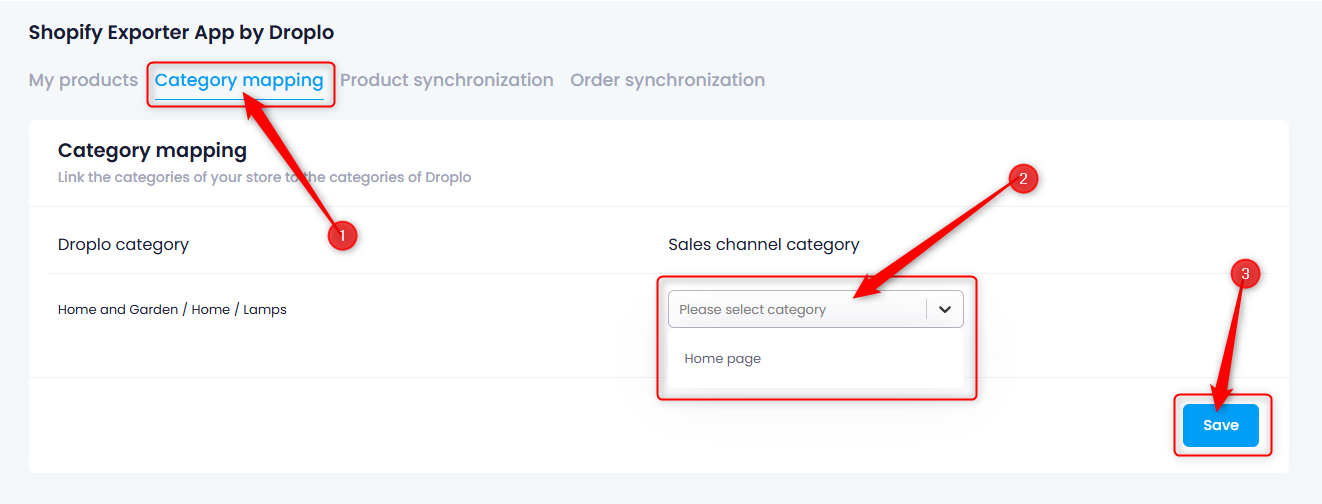Click the 'Droplo category' column header

click(123, 244)
